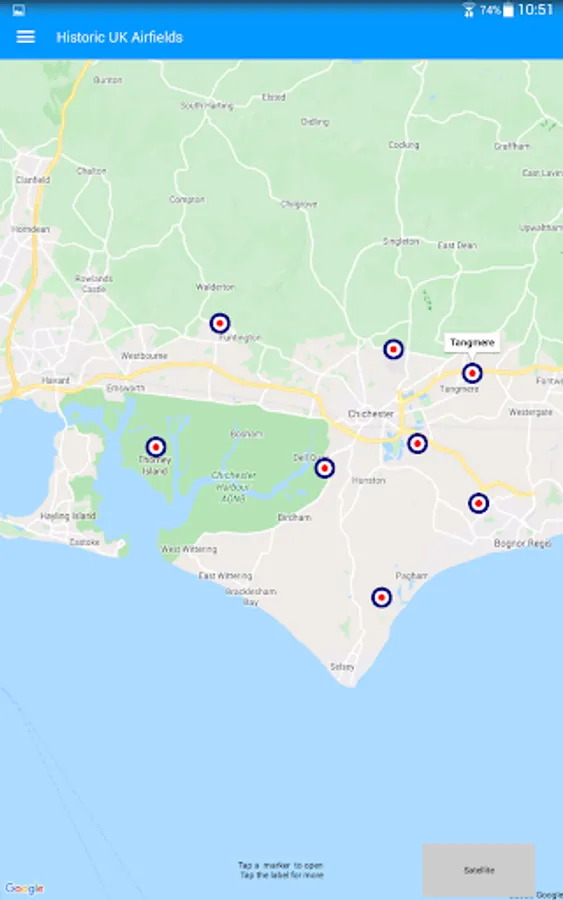This screenshot has height=900, width=563.
Task: Tap the airfield marker southeast of Chichester
Action: click(x=417, y=443)
